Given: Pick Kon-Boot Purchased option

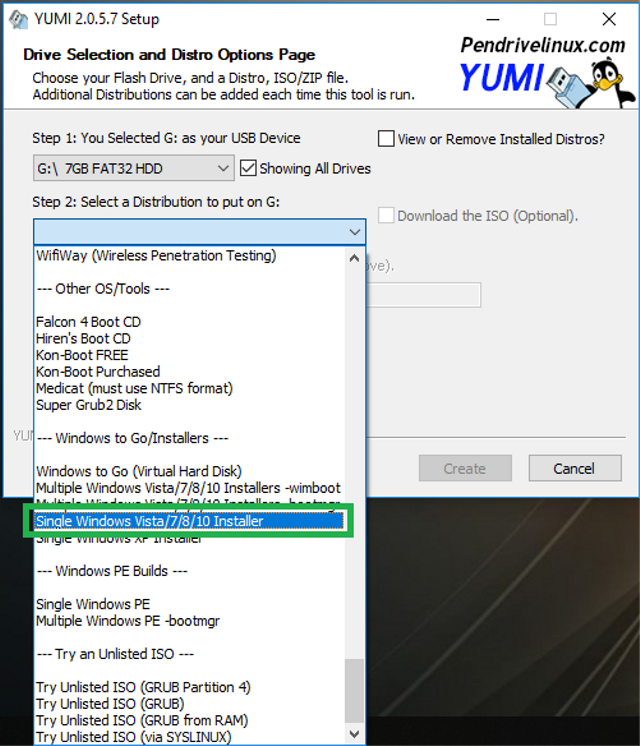Looking at the screenshot, I should [x=98, y=372].
